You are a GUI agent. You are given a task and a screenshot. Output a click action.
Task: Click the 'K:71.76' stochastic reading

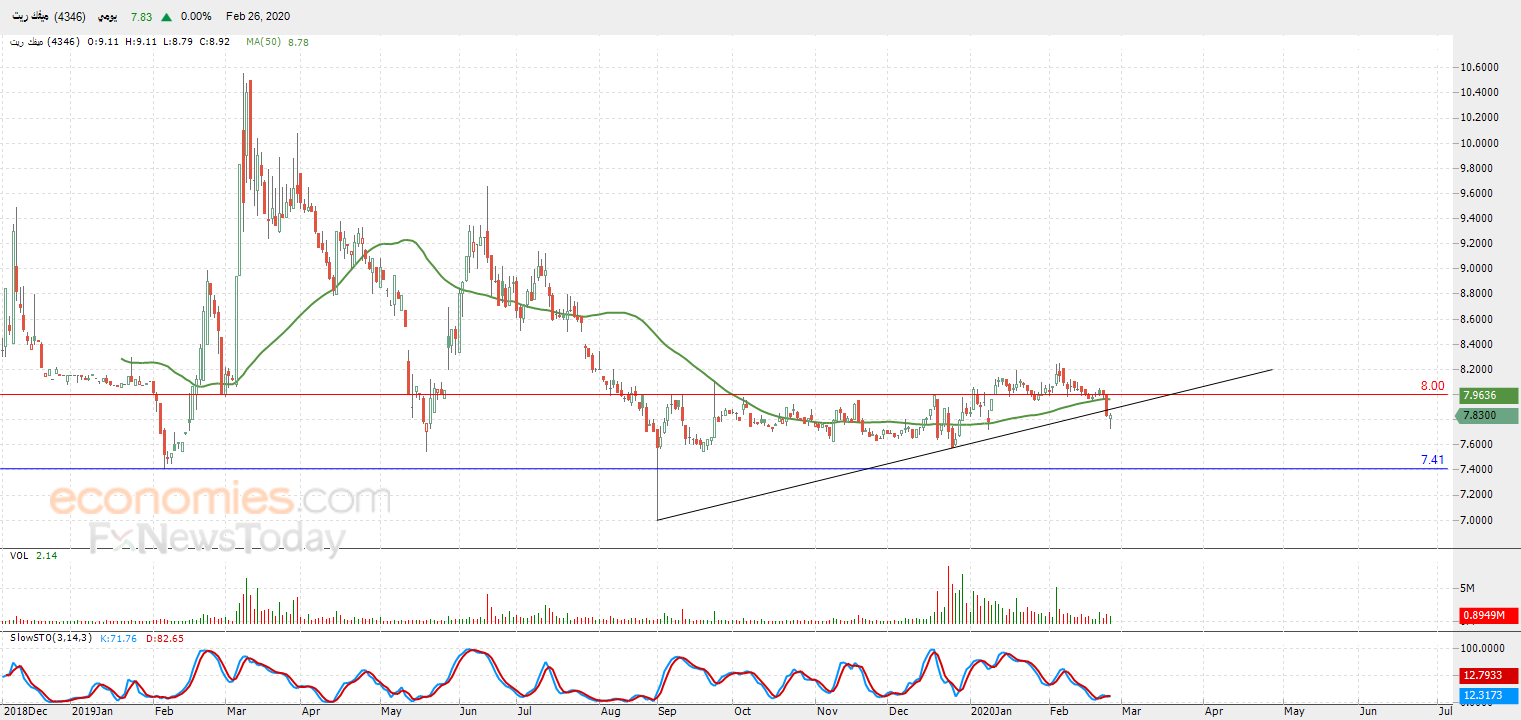point(120,637)
